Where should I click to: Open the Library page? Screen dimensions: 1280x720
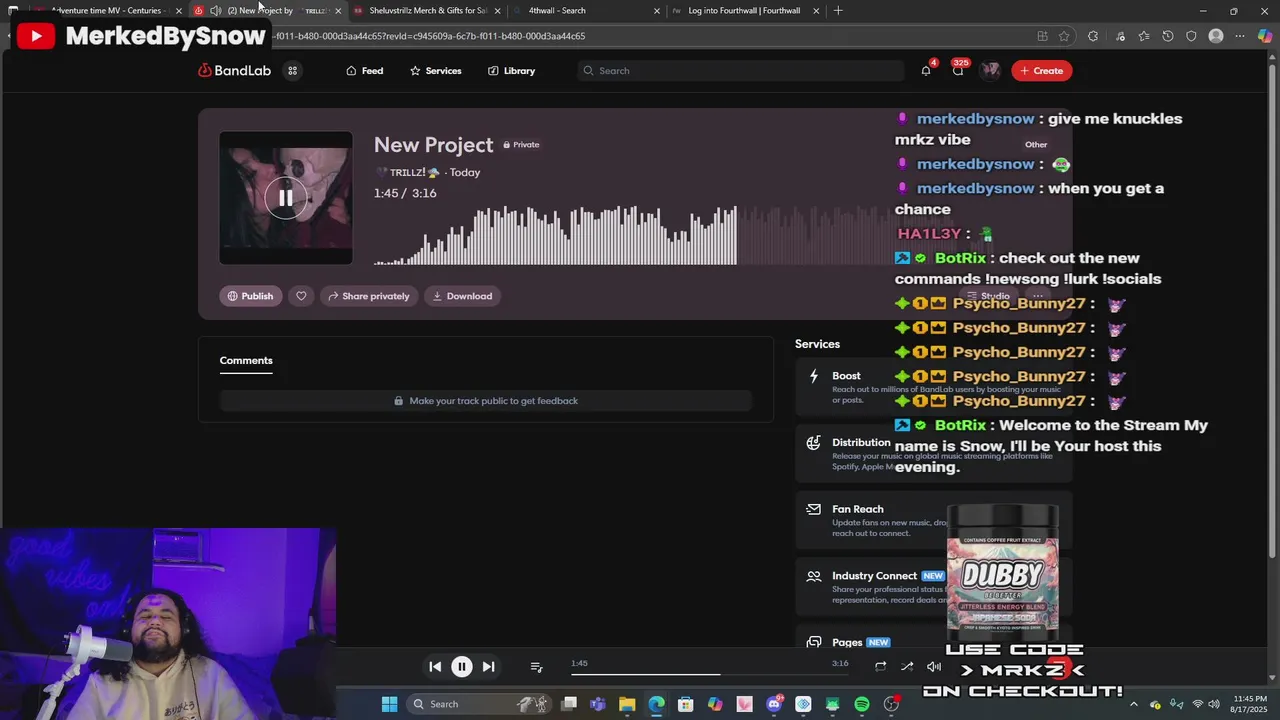(x=511, y=71)
